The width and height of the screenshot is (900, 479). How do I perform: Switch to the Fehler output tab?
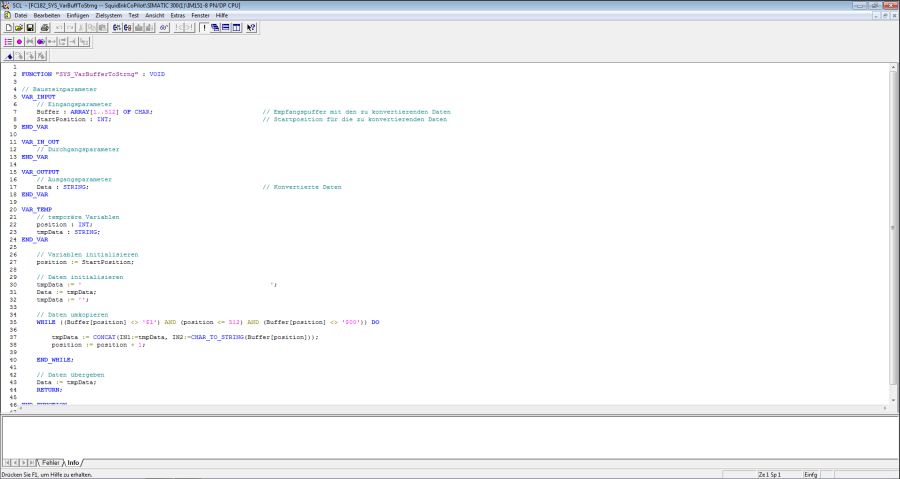(x=50, y=463)
